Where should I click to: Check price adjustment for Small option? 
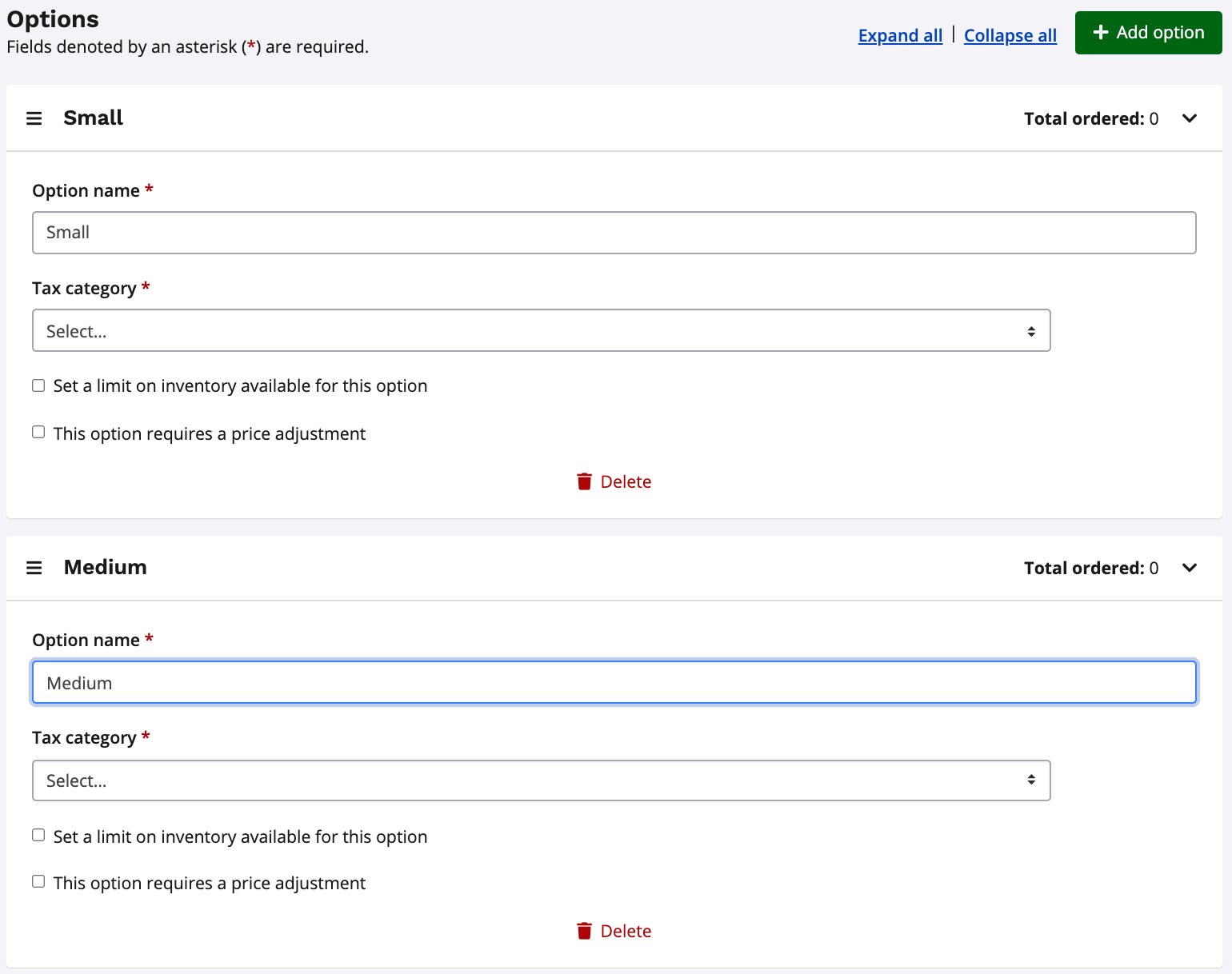pyautogui.click(x=38, y=433)
